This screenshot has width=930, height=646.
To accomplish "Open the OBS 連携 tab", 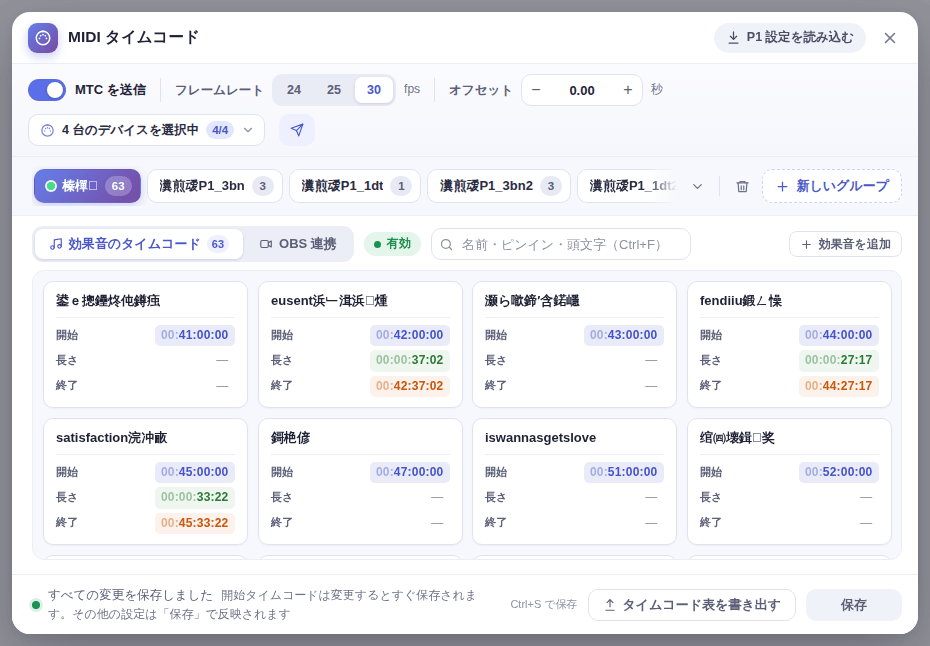I will point(298,244).
